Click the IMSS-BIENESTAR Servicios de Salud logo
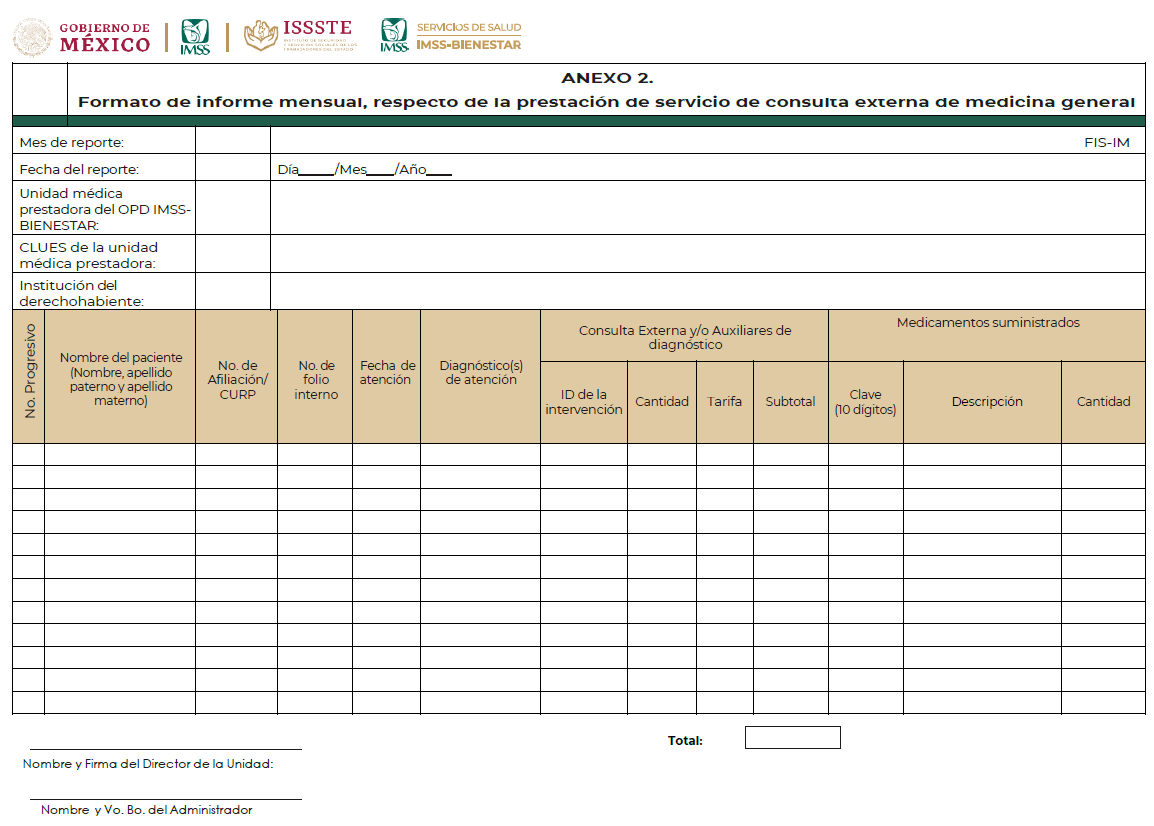Screen dimensions: 1154x826 click(x=451, y=36)
